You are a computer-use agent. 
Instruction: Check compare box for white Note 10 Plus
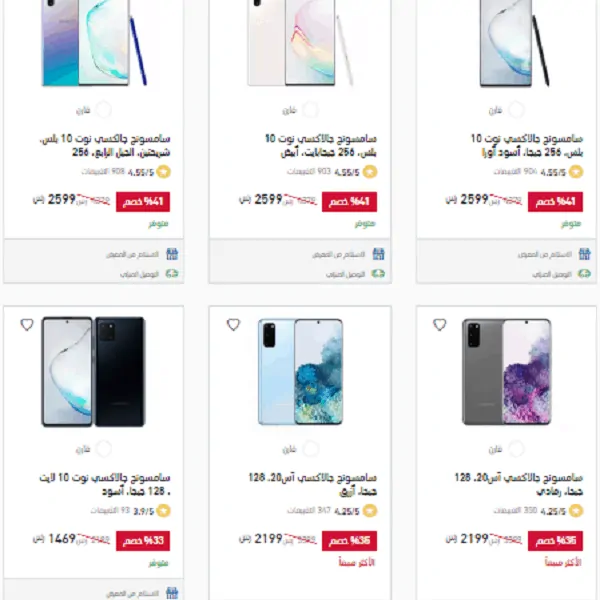pyautogui.click(x=310, y=110)
